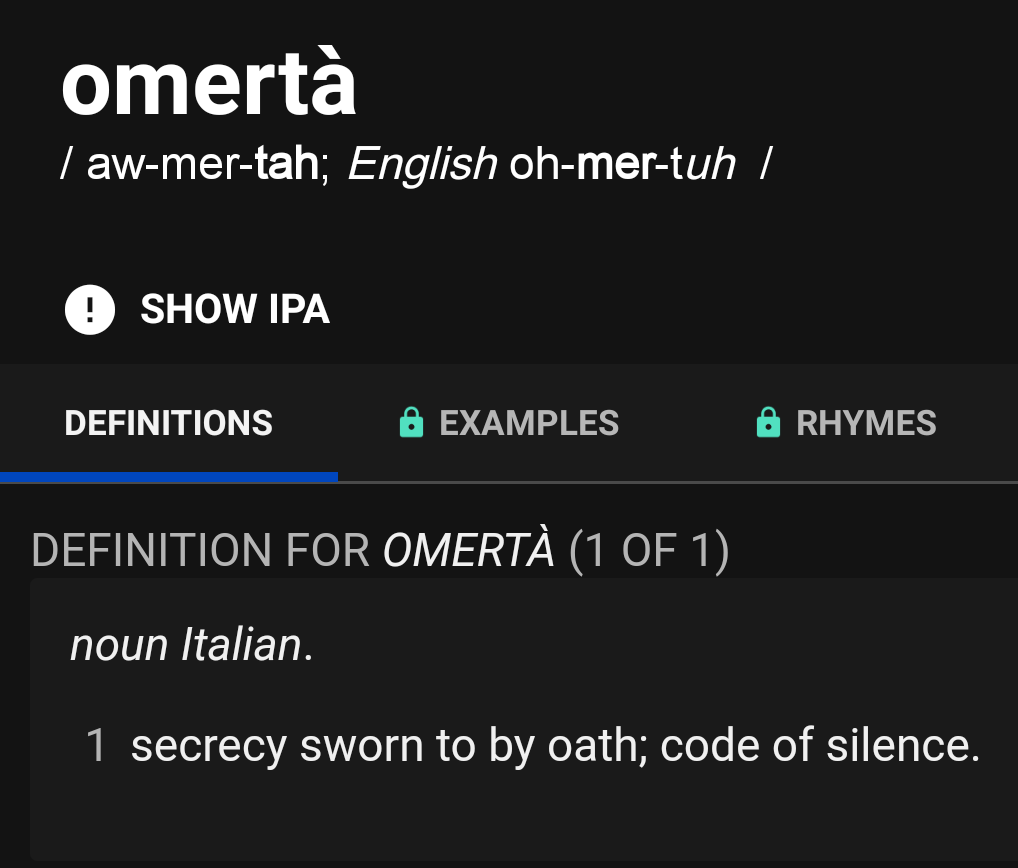This screenshot has height=868, width=1018.
Task: Click empty area of definition card below text
Action: [x=520, y=815]
